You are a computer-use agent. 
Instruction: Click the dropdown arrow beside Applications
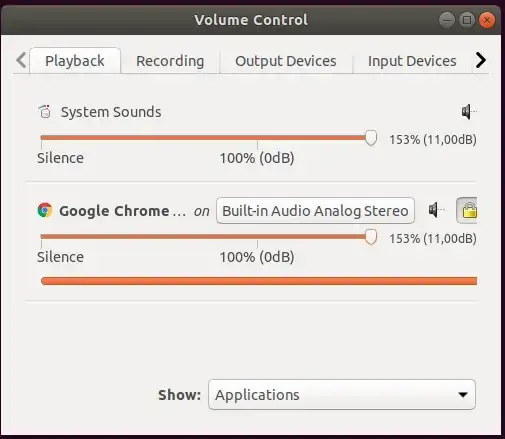point(463,395)
